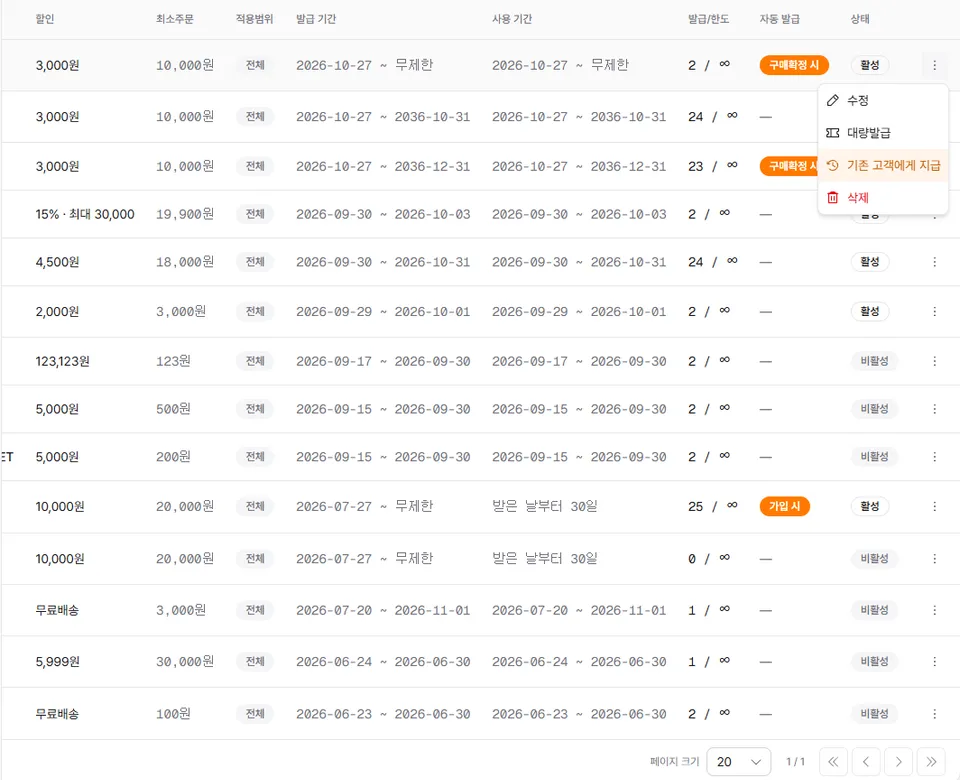This screenshot has height=780, width=960.
Task: Open the kebab menu on the 2,000원 row
Action: pos(934,312)
